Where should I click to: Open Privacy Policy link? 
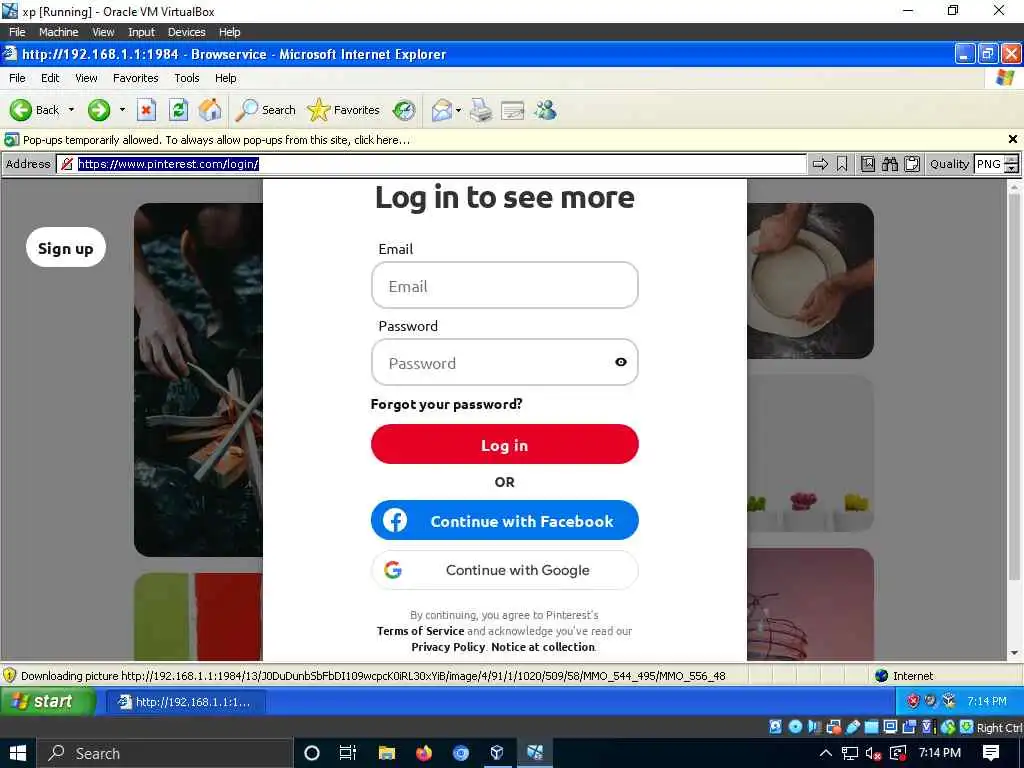[x=448, y=647]
